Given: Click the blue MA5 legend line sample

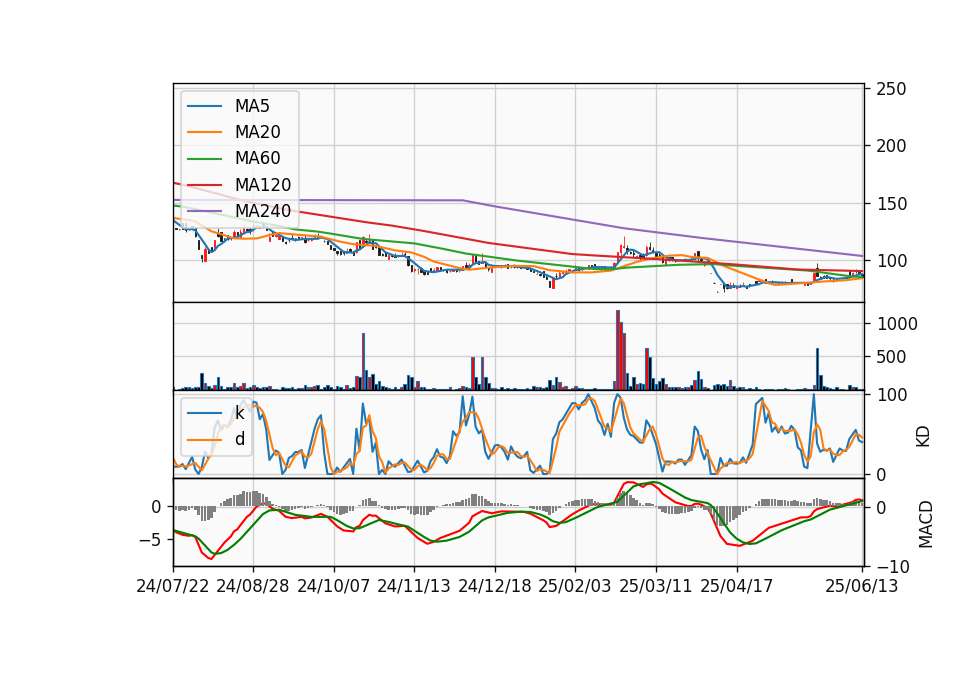Looking at the screenshot, I should pyautogui.click(x=204, y=107).
